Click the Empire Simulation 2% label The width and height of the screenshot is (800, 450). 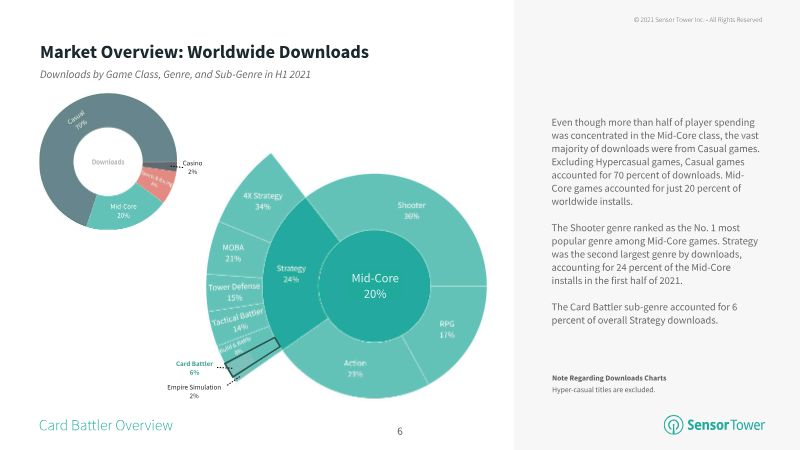[x=194, y=391]
